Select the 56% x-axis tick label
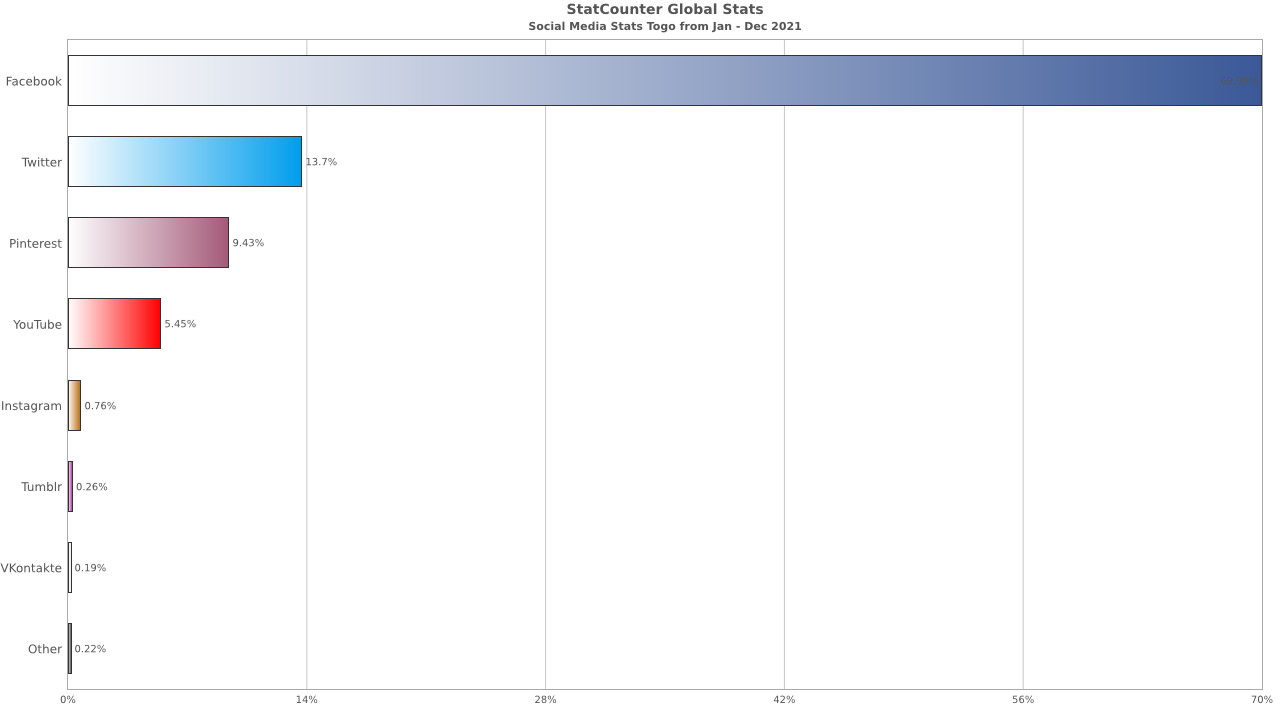Viewport: 1280px width, 720px height. [x=1023, y=699]
